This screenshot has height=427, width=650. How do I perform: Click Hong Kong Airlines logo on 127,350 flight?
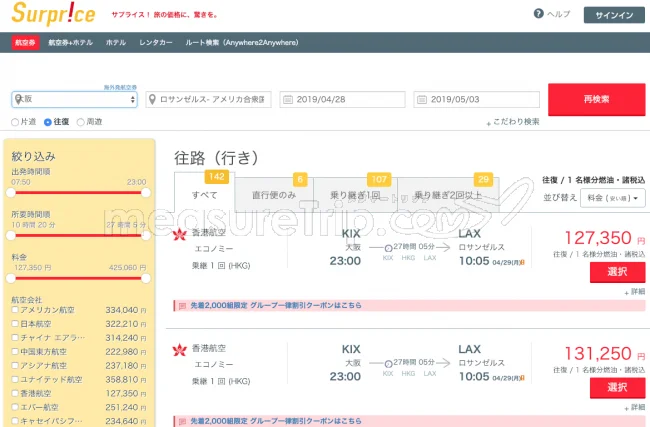pyautogui.click(x=180, y=236)
